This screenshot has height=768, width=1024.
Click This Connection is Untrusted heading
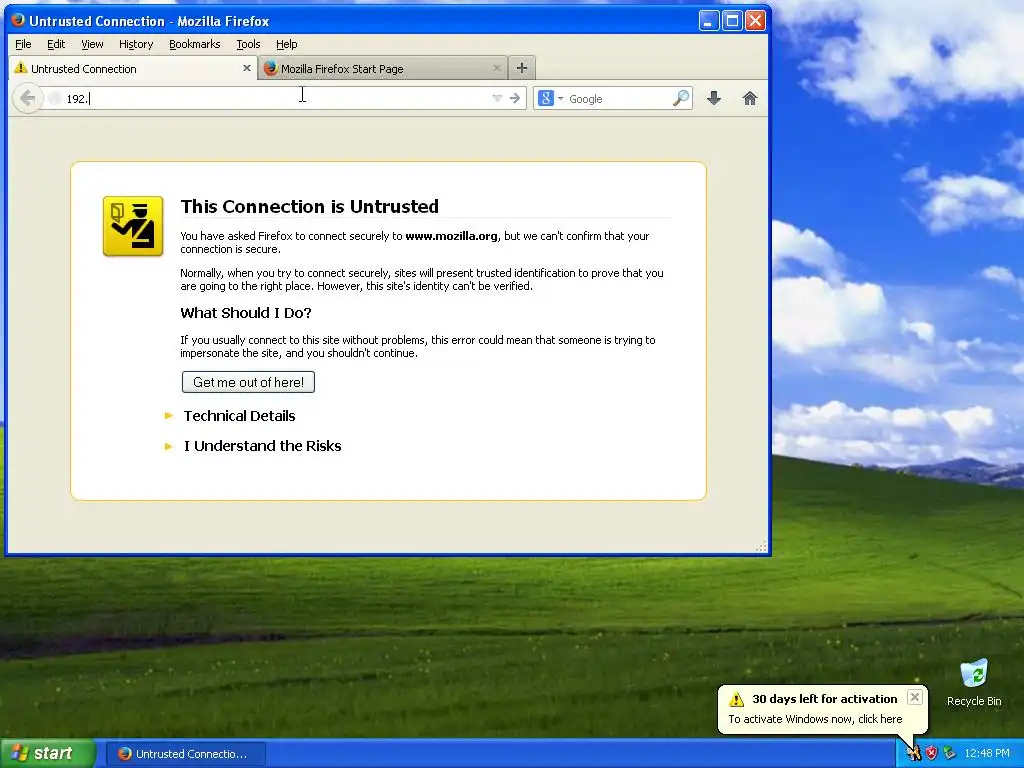(x=310, y=206)
